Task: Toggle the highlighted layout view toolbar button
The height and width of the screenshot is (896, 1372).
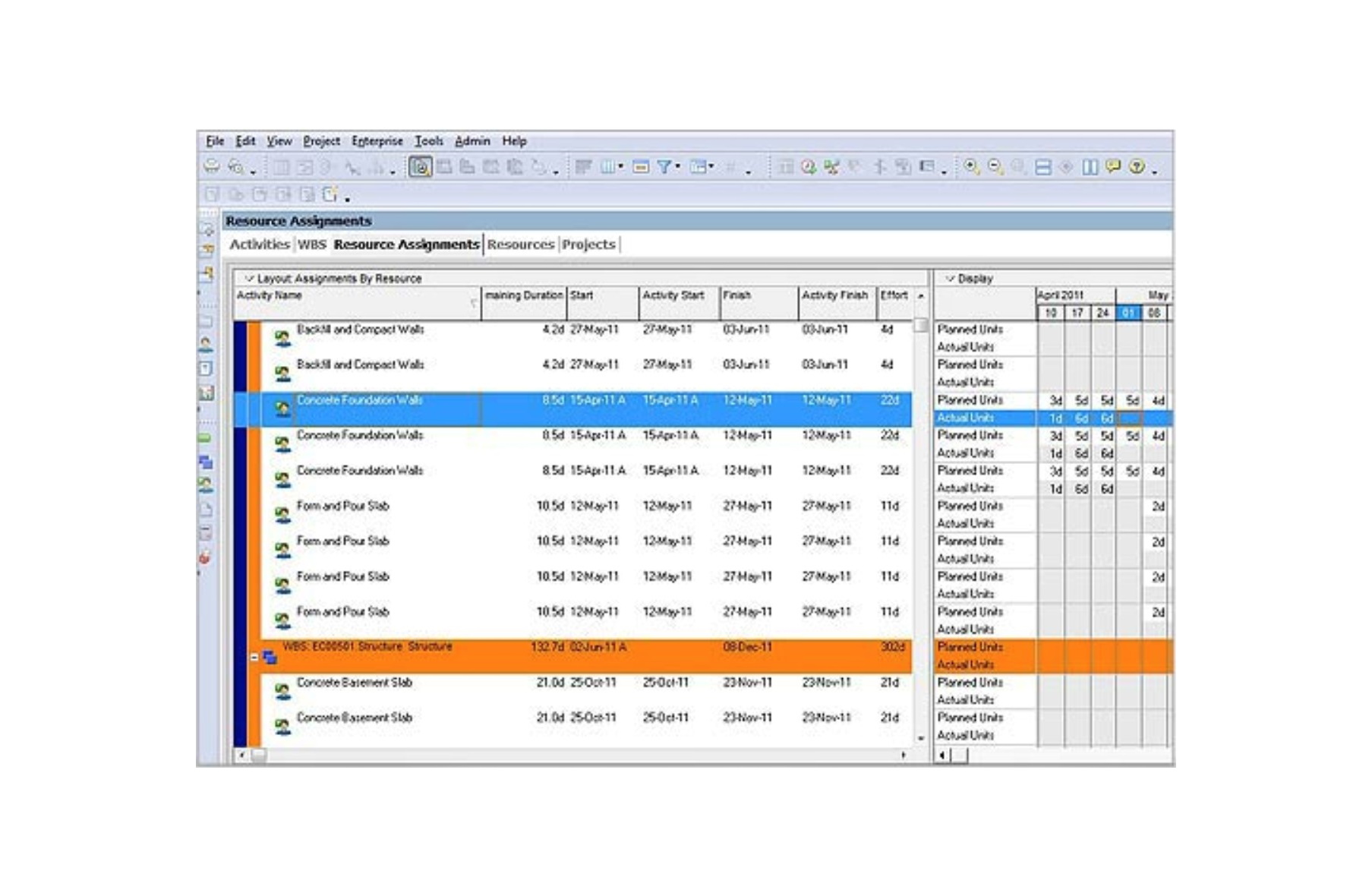Action: click(420, 167)
